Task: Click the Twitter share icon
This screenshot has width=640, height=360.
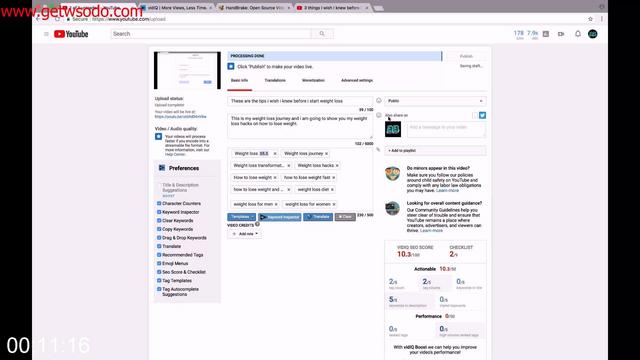Action: 482,116
